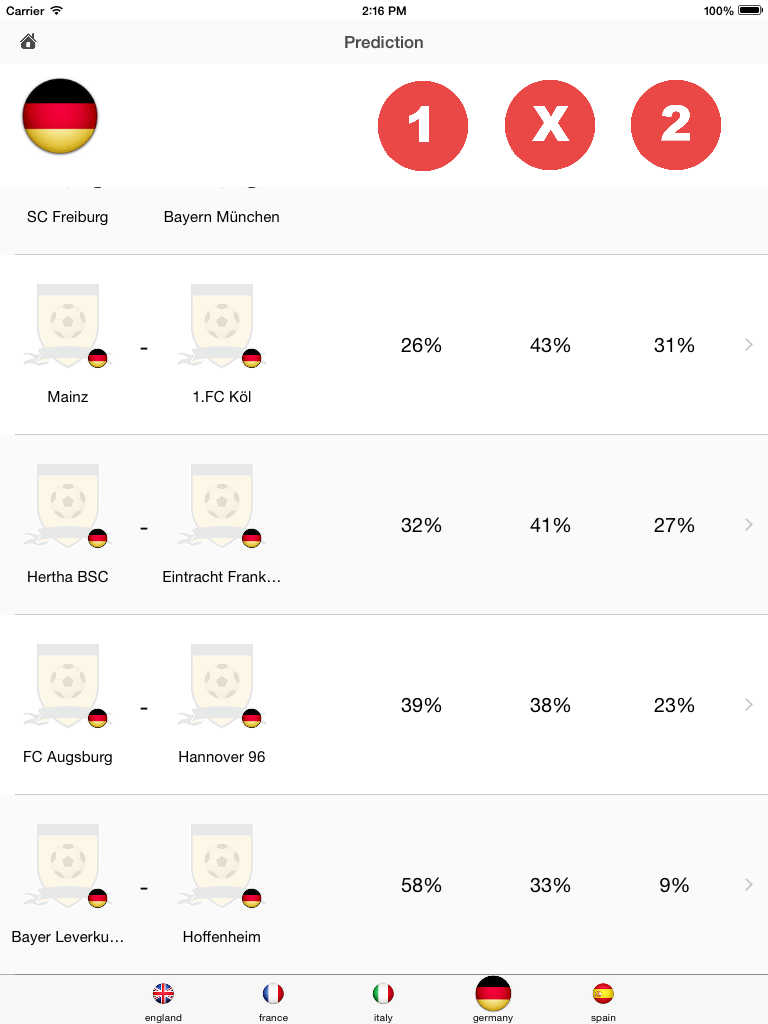Image resolution: width=768 pixels, height=1024 pixels.
Task: Tap the SC Freiburg team name
Action: 68,217
